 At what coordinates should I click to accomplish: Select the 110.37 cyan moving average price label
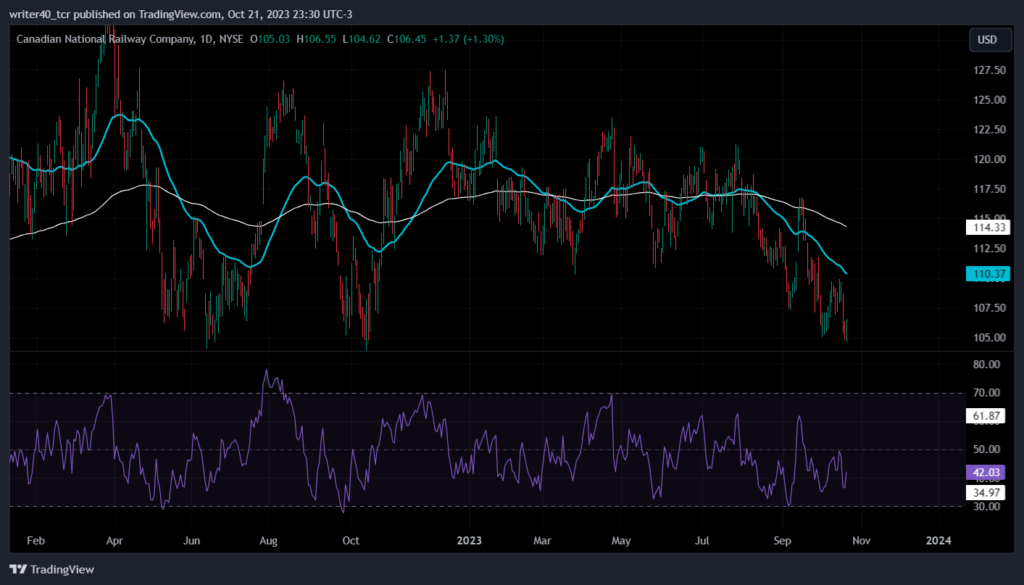[x=988, y=274]
